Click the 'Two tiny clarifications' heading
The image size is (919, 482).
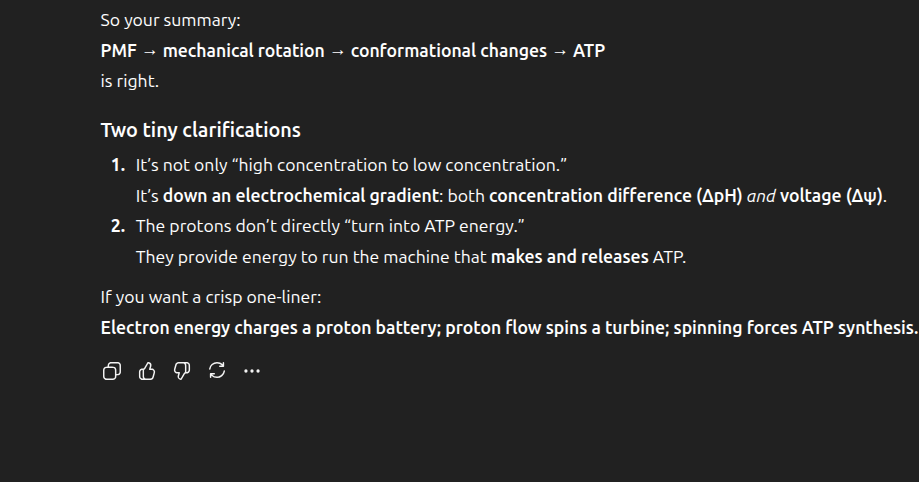click(x=200, y=130)
